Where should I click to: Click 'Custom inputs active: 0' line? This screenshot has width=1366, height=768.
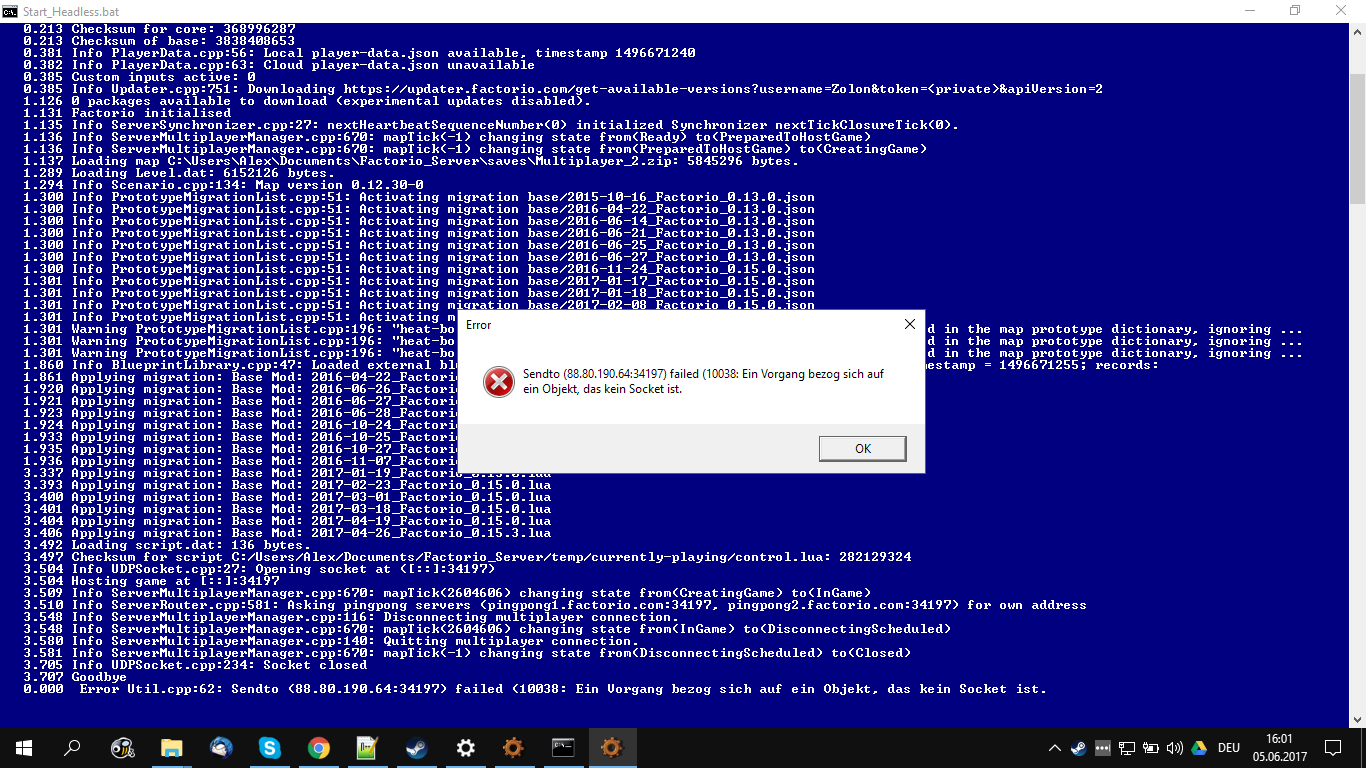coord(139,77)
